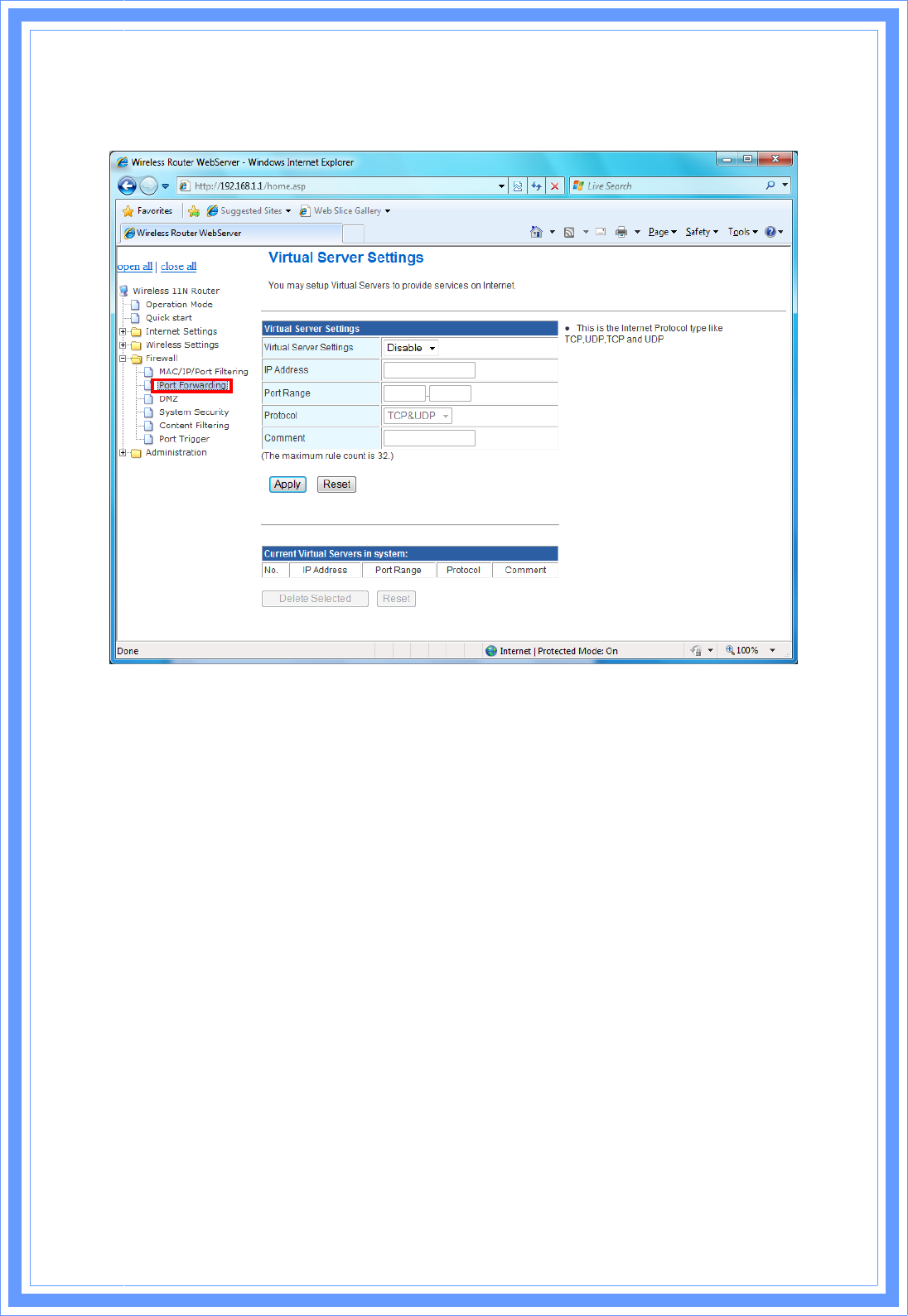Open a new blank tab
This screenshot has width=908, height=1316.
(x=354, y=234)
